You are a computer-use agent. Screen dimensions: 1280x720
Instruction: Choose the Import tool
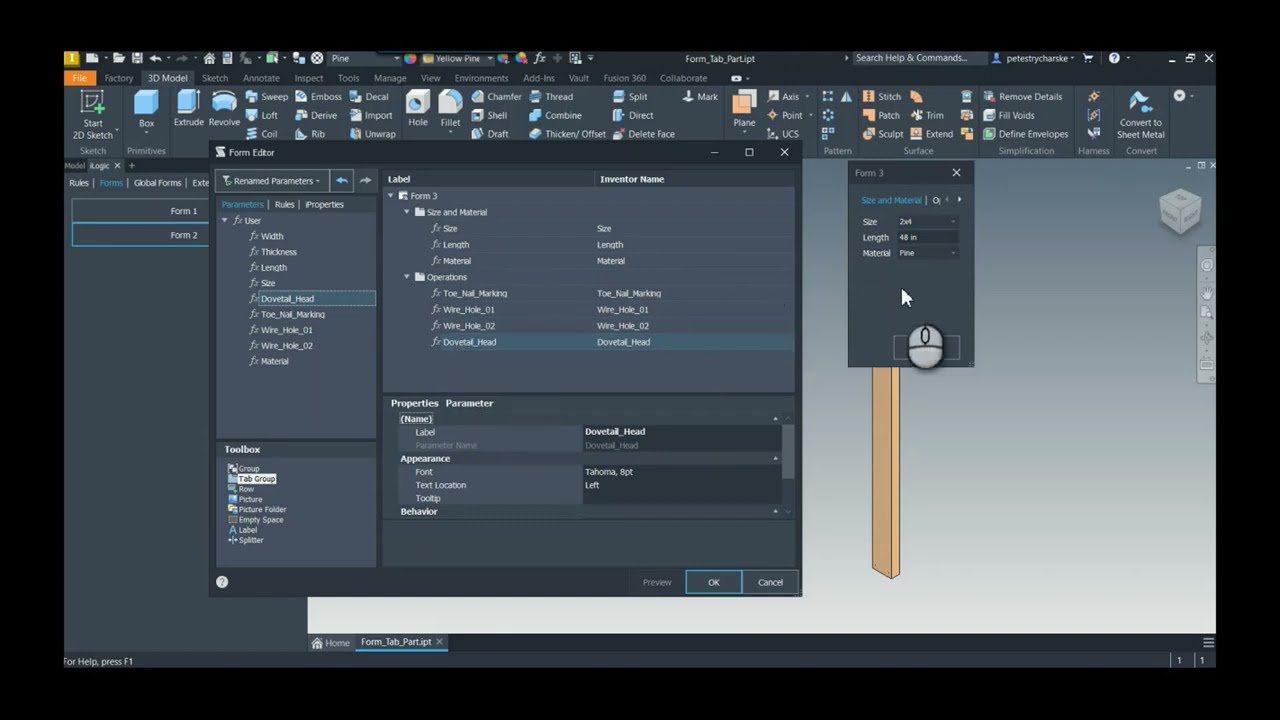point(370,115)
